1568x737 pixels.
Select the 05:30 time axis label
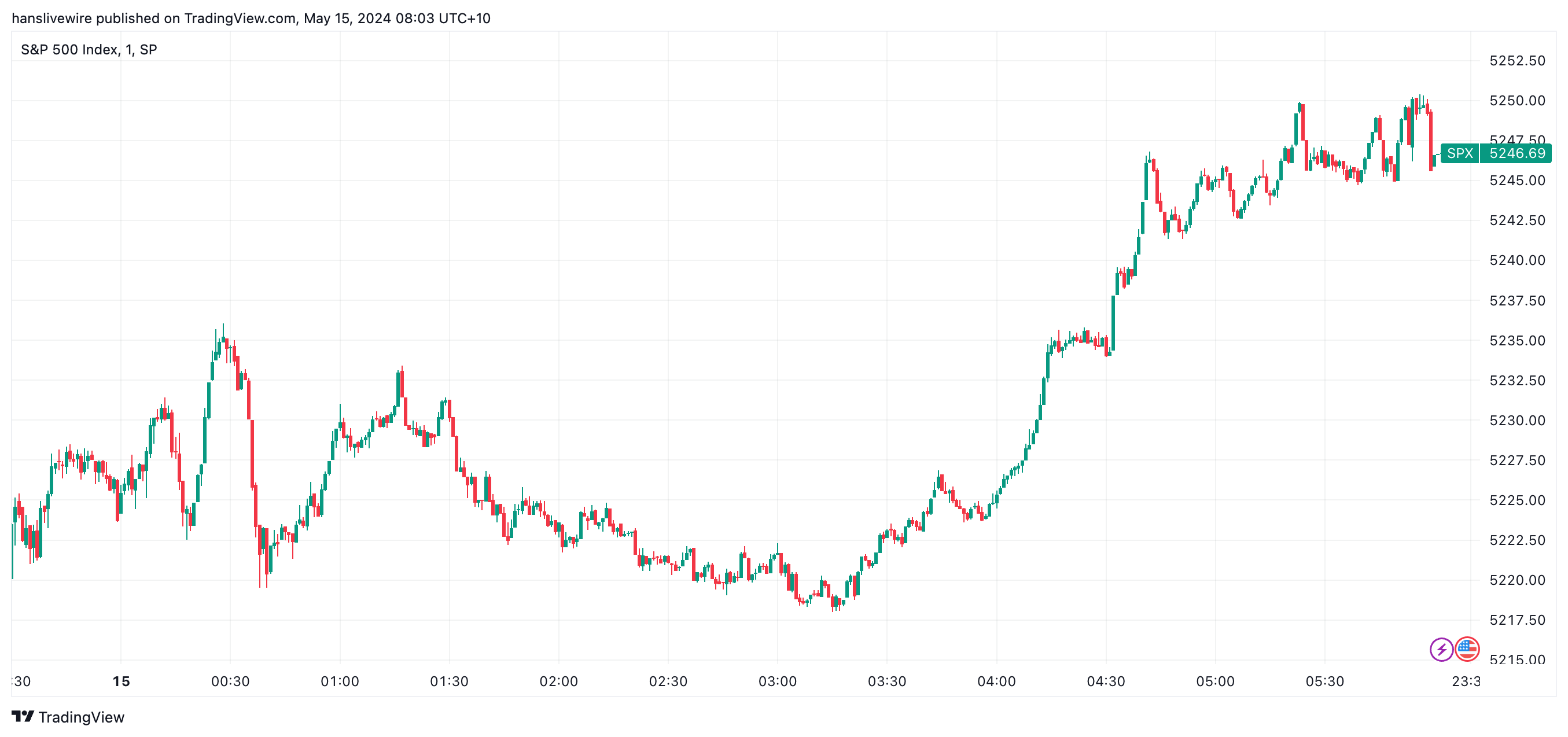click(x=1324, y=681)
